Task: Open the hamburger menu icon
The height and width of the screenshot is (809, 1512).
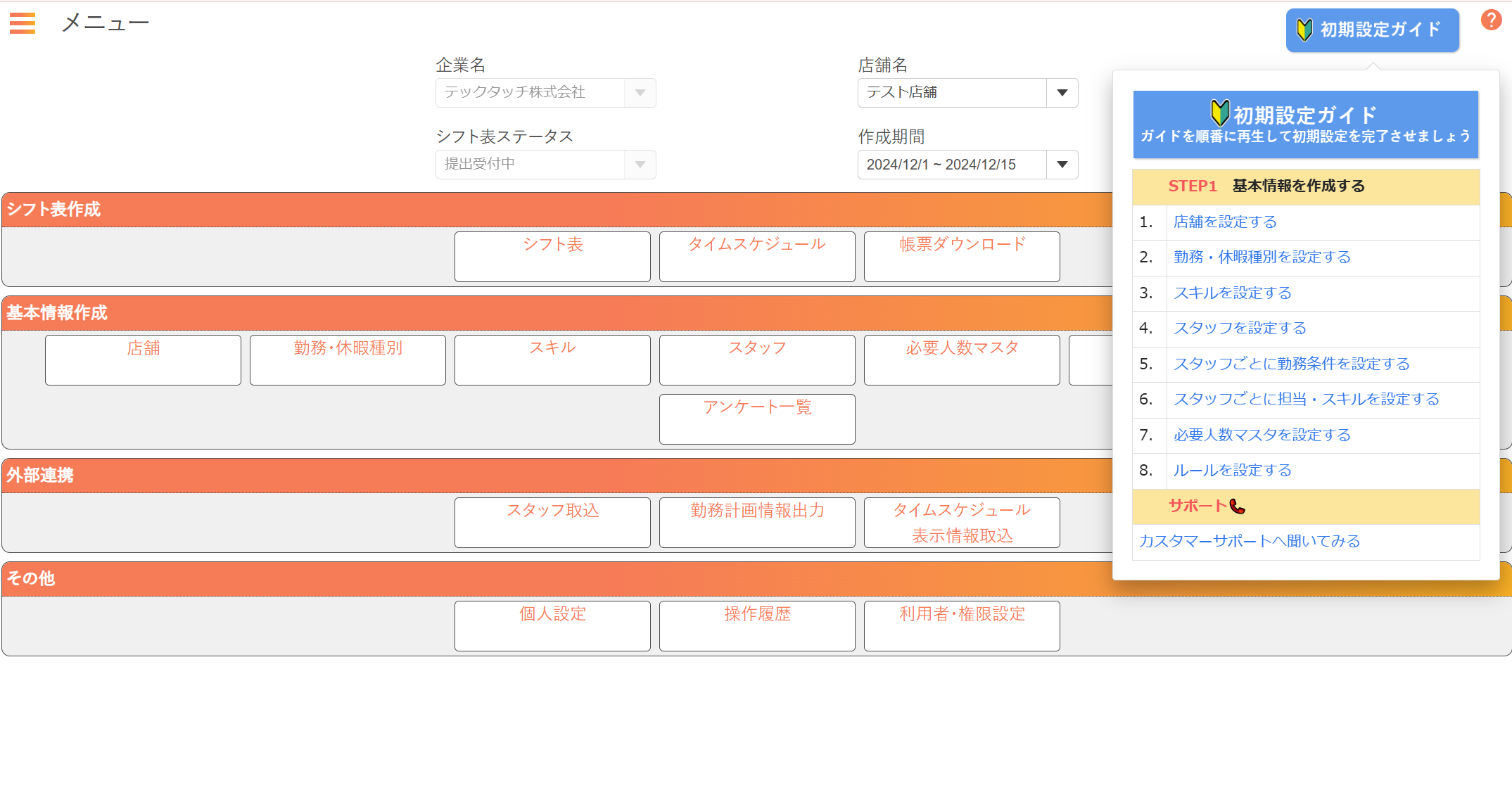Action: point(23,23)
